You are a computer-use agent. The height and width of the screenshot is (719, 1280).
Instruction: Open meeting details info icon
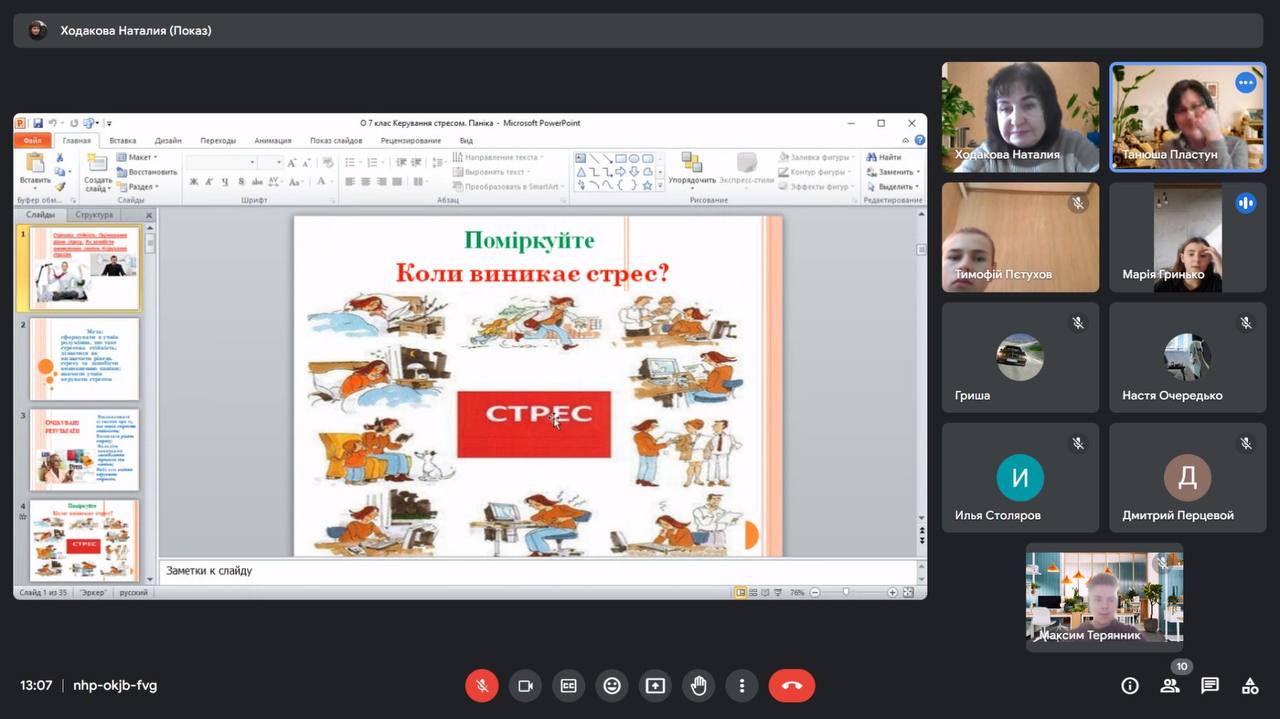(x=1130, y=686)
